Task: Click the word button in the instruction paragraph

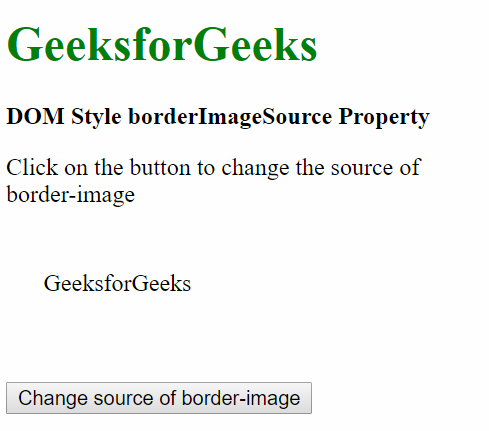Action: 160,167
